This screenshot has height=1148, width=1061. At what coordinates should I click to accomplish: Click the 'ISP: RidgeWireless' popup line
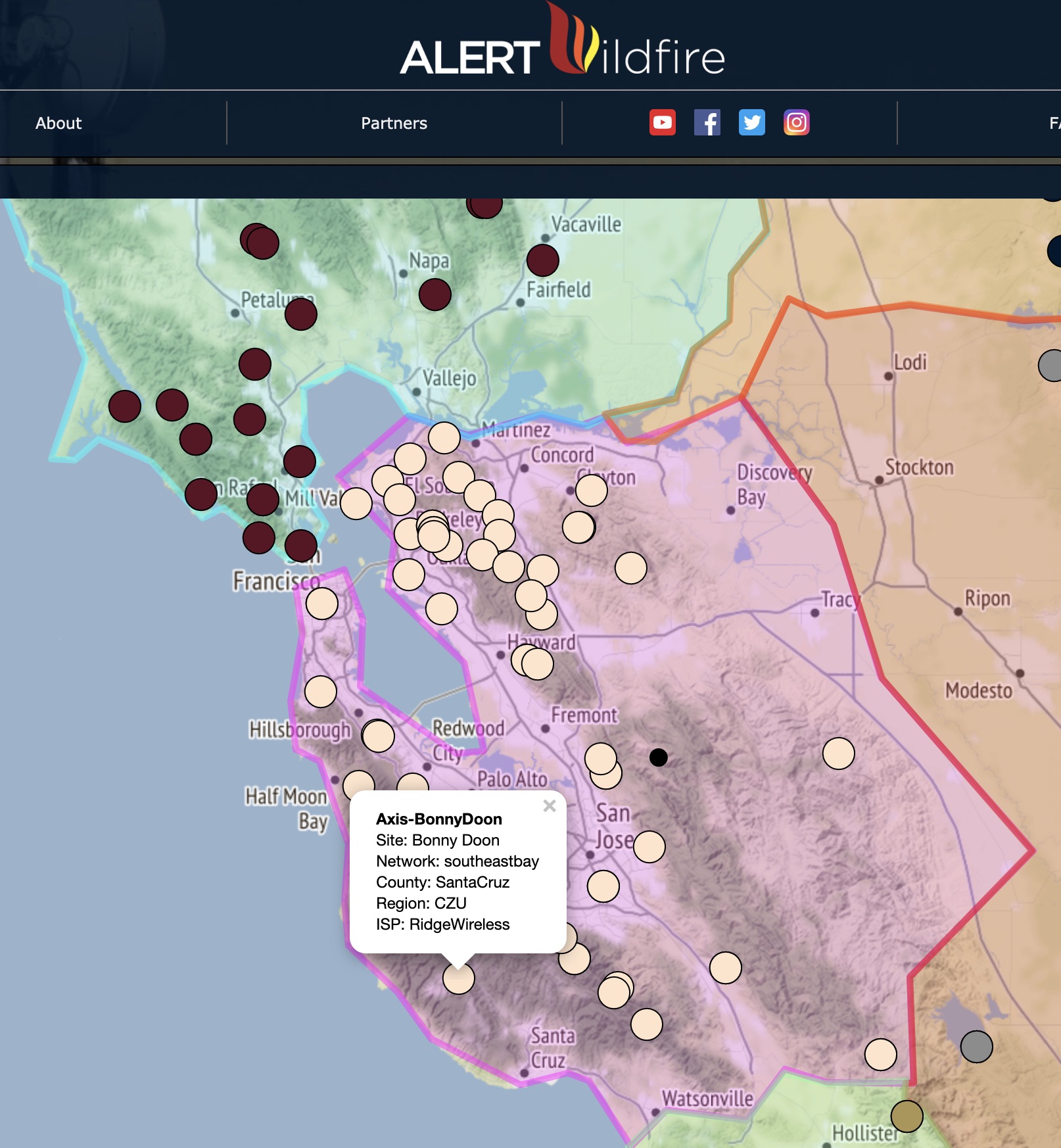click(x=442, y=924)
